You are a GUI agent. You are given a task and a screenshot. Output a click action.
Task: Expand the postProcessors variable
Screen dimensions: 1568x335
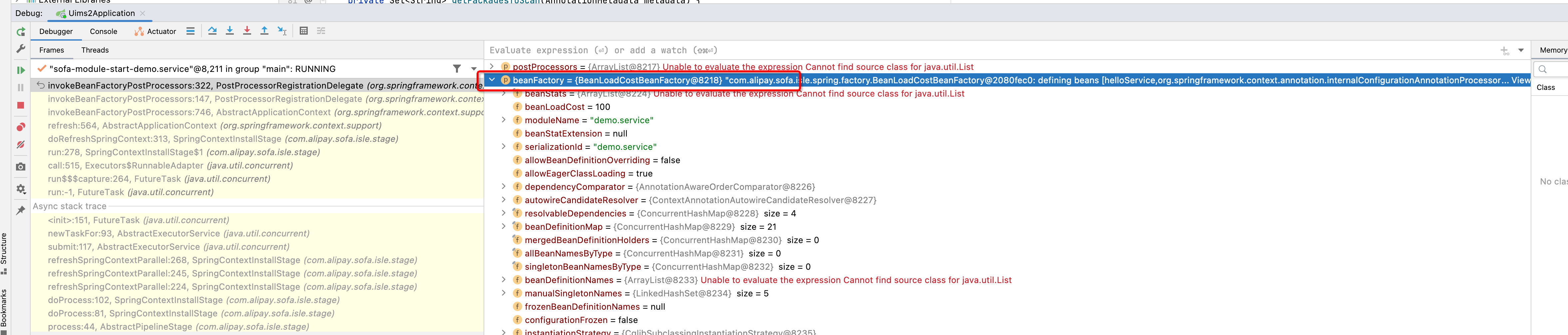click(x=492, y=66)
